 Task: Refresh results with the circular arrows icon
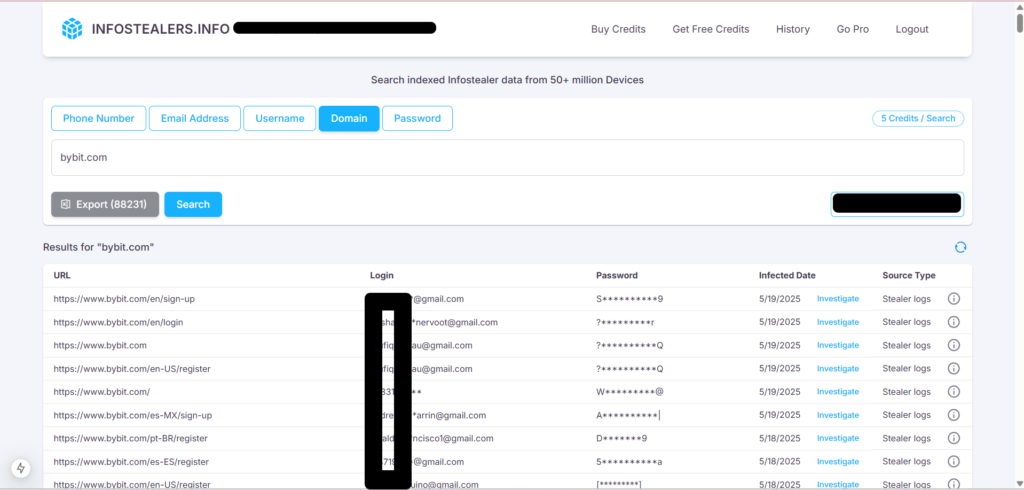coord(960,247)
